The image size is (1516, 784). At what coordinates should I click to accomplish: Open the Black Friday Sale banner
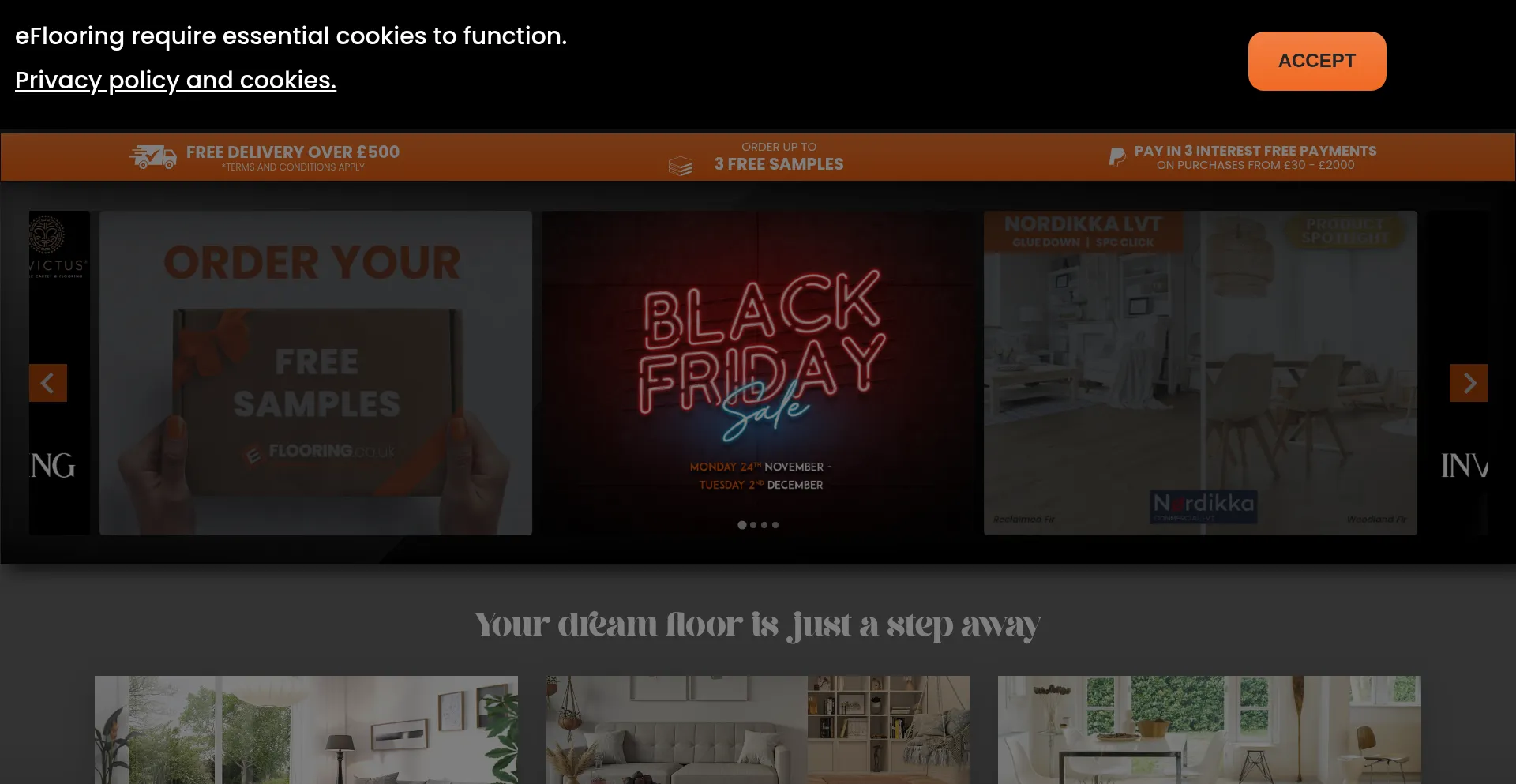tap(758, 373)
